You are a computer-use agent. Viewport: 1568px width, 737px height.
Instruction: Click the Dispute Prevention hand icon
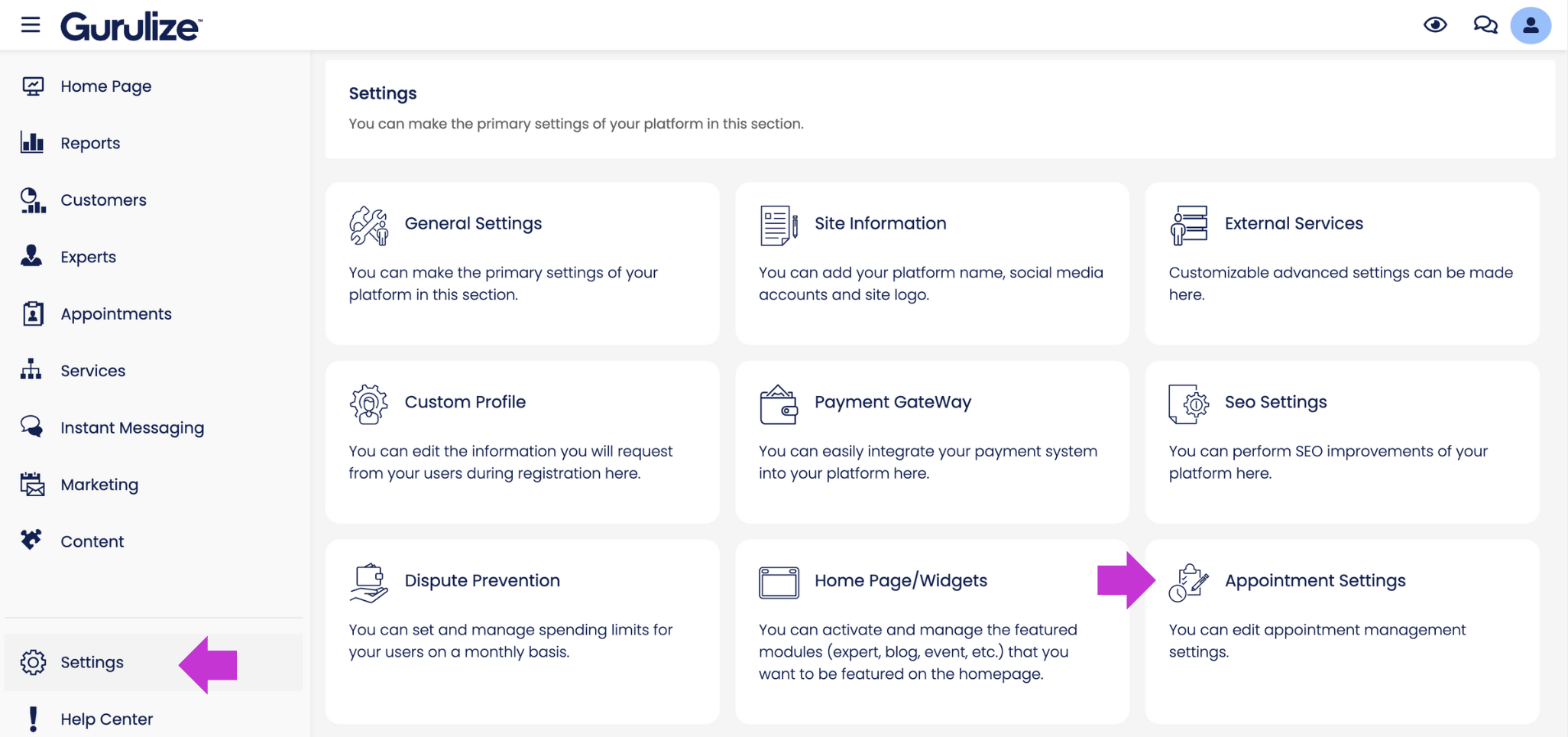coord(369,583)
